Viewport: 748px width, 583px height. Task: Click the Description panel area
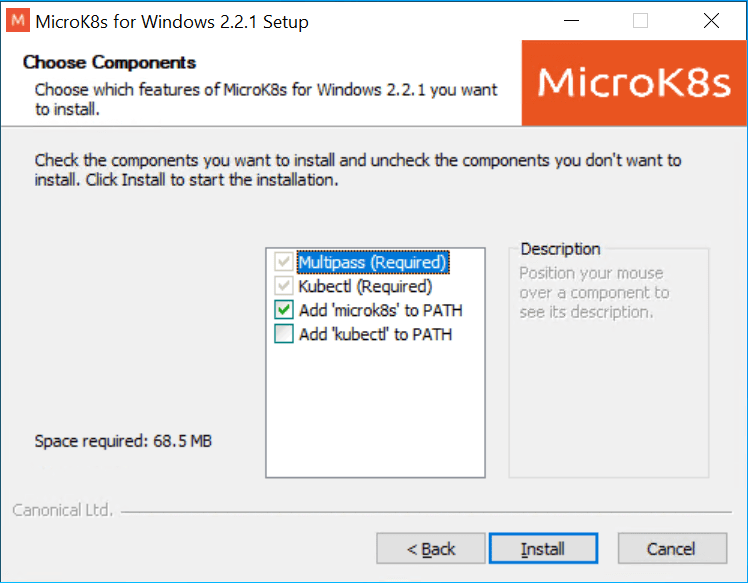609,363
